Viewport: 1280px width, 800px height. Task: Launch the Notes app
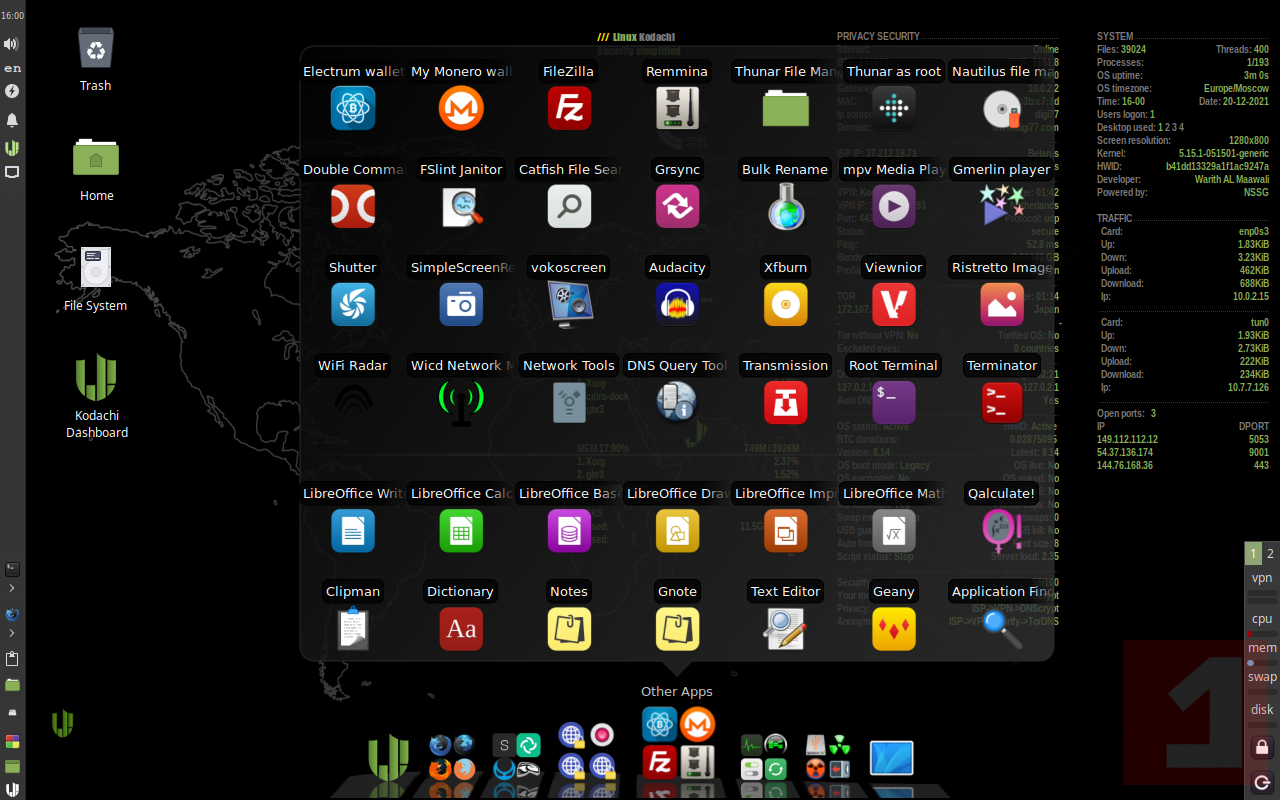pyautogui.click(x=569, y=628)
